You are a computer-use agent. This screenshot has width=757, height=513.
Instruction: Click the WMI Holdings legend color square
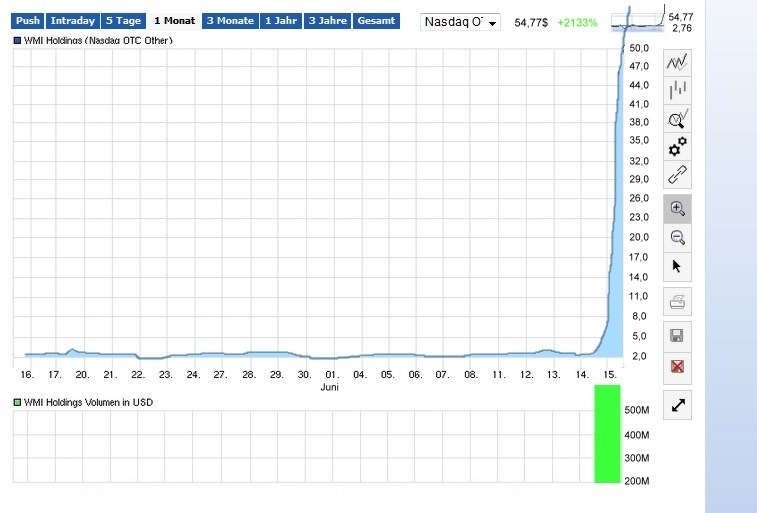pos(17,41)
